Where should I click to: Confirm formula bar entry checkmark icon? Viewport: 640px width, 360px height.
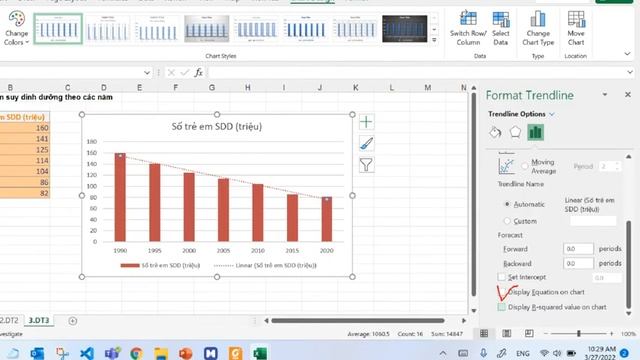coord(184,73)
